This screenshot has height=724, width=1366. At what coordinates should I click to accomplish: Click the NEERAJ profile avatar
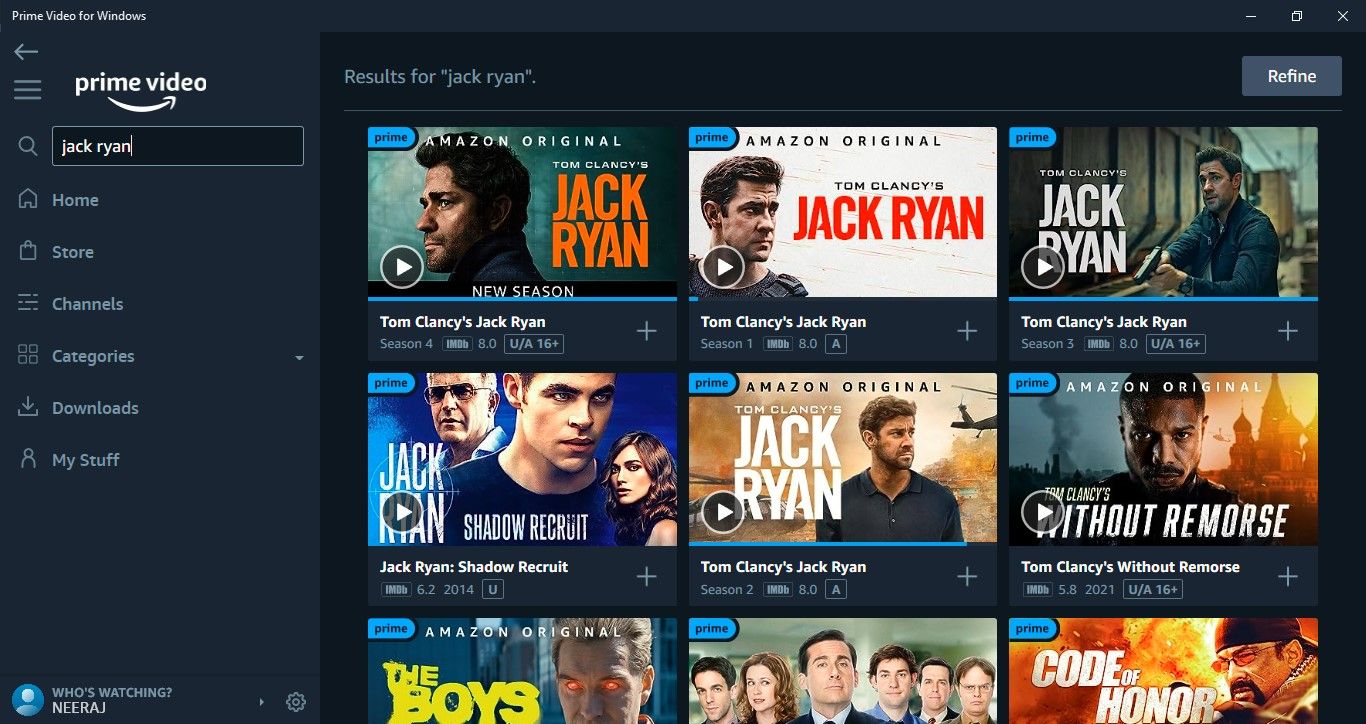pyautogui.click(x=28, y=700)
